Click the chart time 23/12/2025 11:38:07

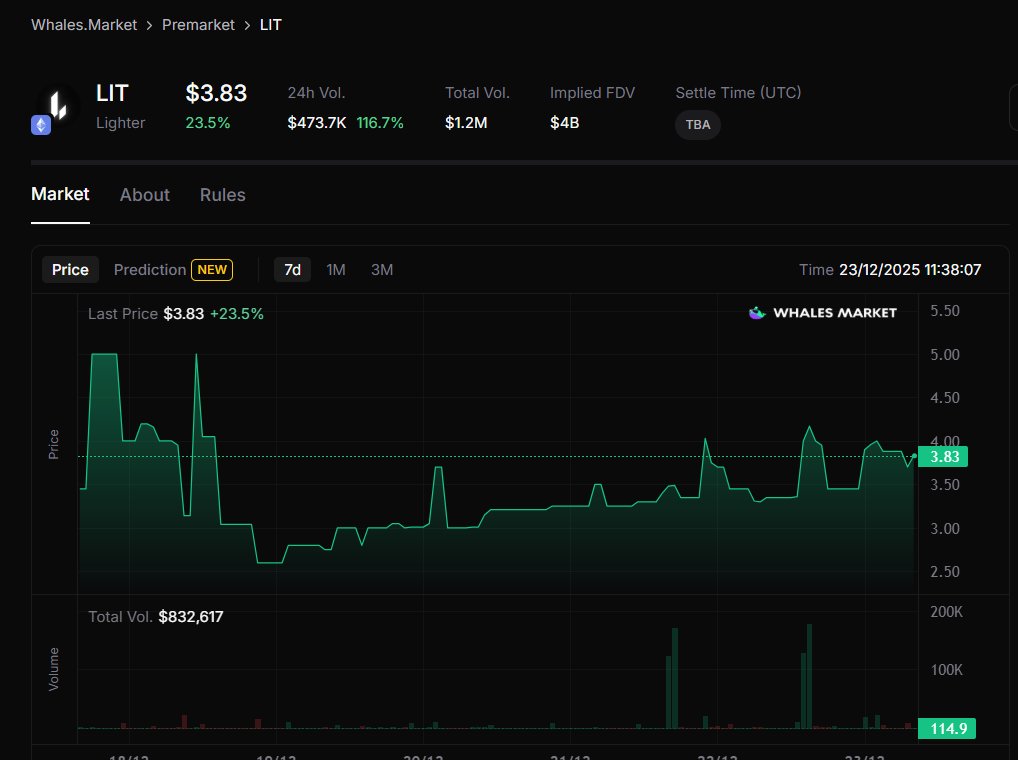pyautogui.click(x=910, y=269)
